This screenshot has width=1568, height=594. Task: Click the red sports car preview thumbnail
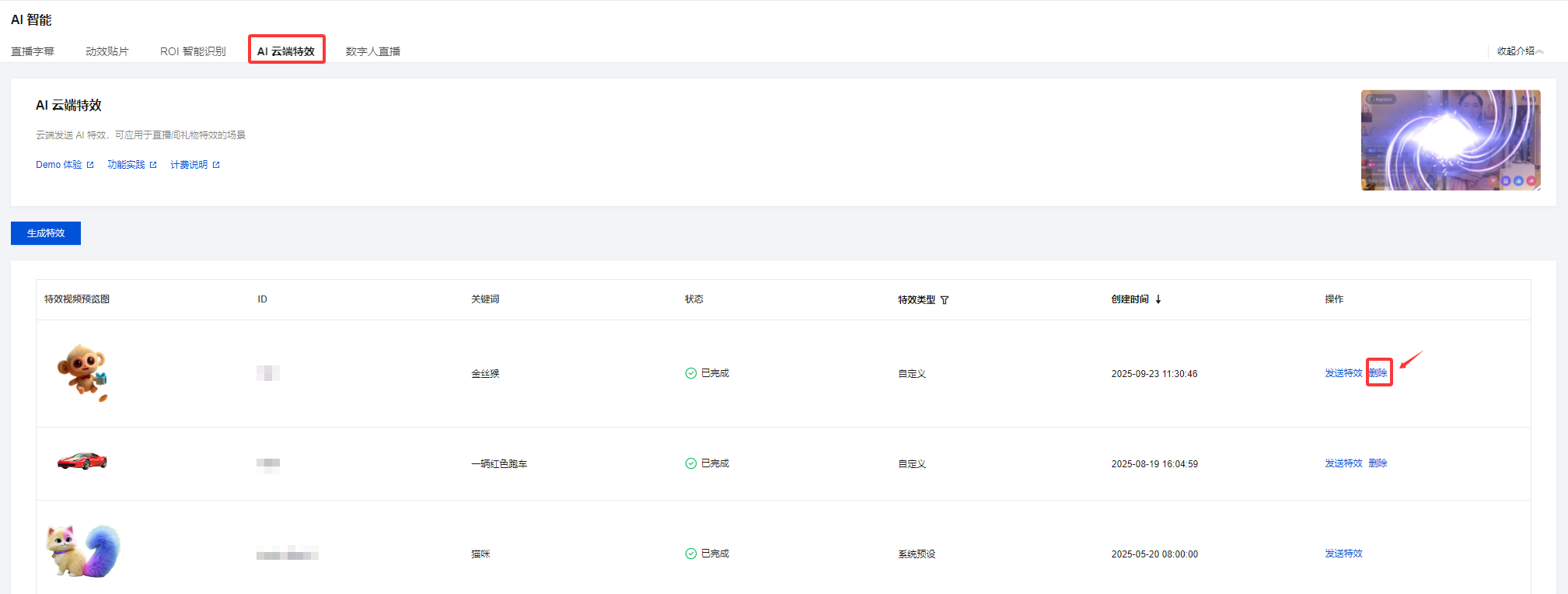click(82, 461)
